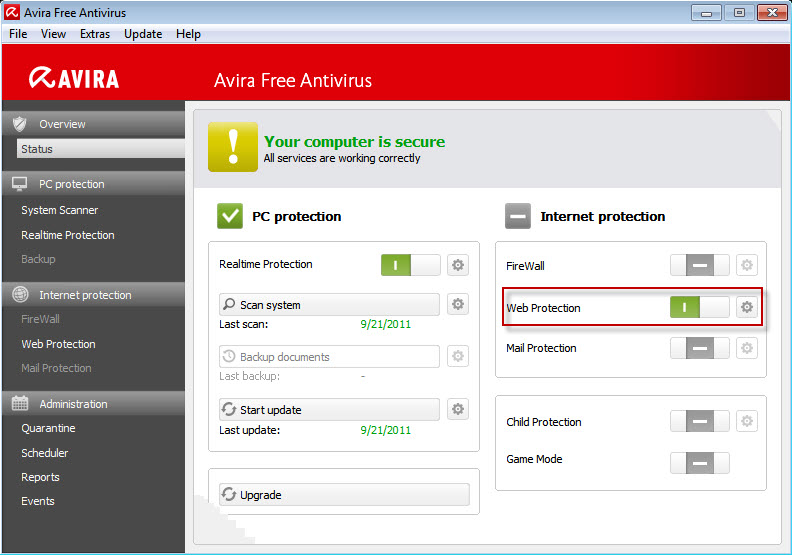The height and width of the screenshot is (555, 792).
Task: Click the Internet protection globe icon
Action: tap(20, 294)
